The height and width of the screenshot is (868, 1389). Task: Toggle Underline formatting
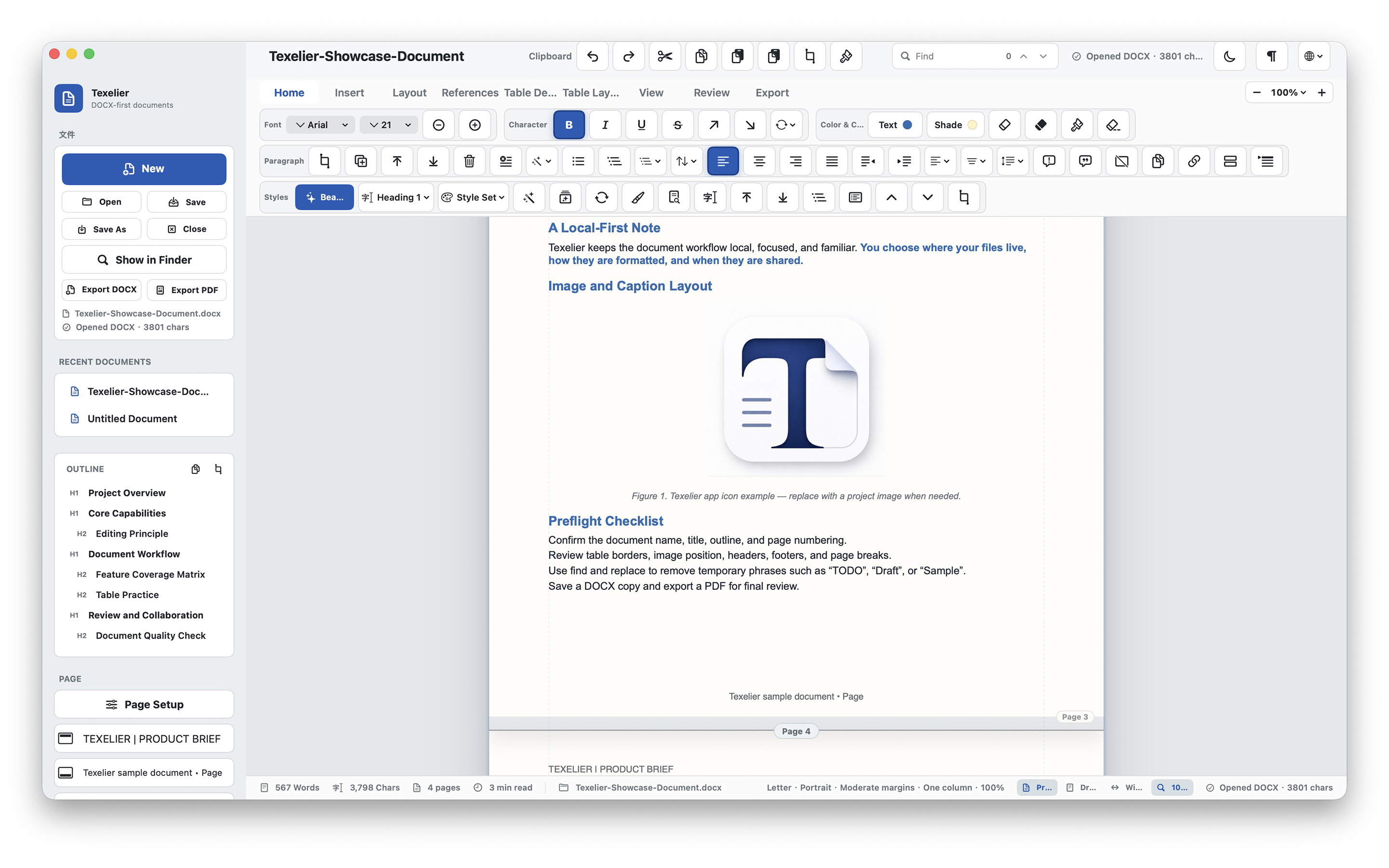click(x=641, y=124)
